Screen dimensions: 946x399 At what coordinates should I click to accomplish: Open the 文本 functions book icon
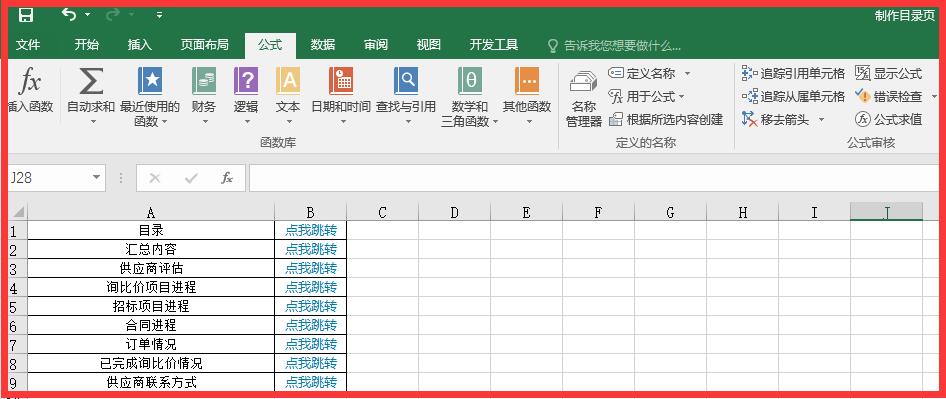click(x=288, y=81)
